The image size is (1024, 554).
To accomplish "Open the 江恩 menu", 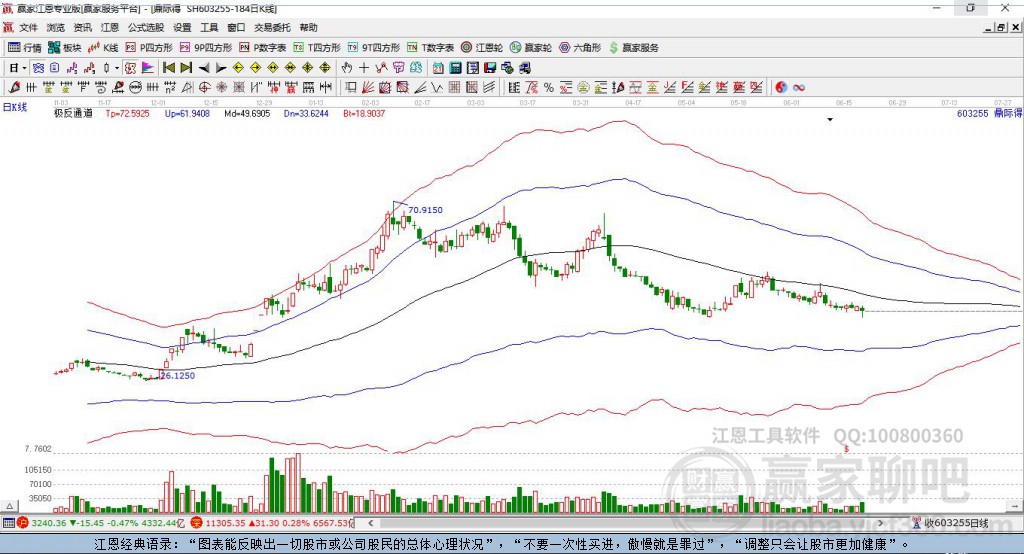I will 110,27.
